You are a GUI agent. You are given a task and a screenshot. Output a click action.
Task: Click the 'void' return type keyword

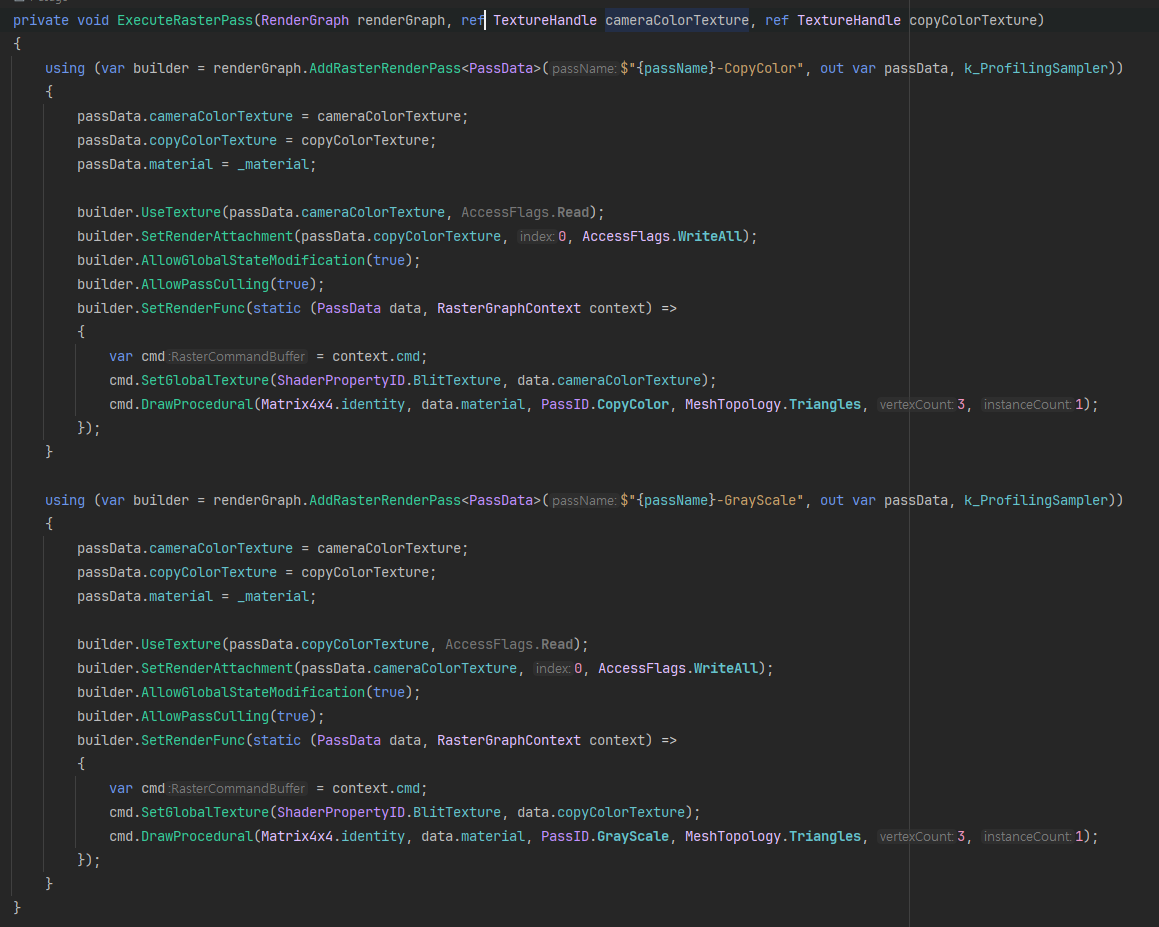tap(92, 20)
